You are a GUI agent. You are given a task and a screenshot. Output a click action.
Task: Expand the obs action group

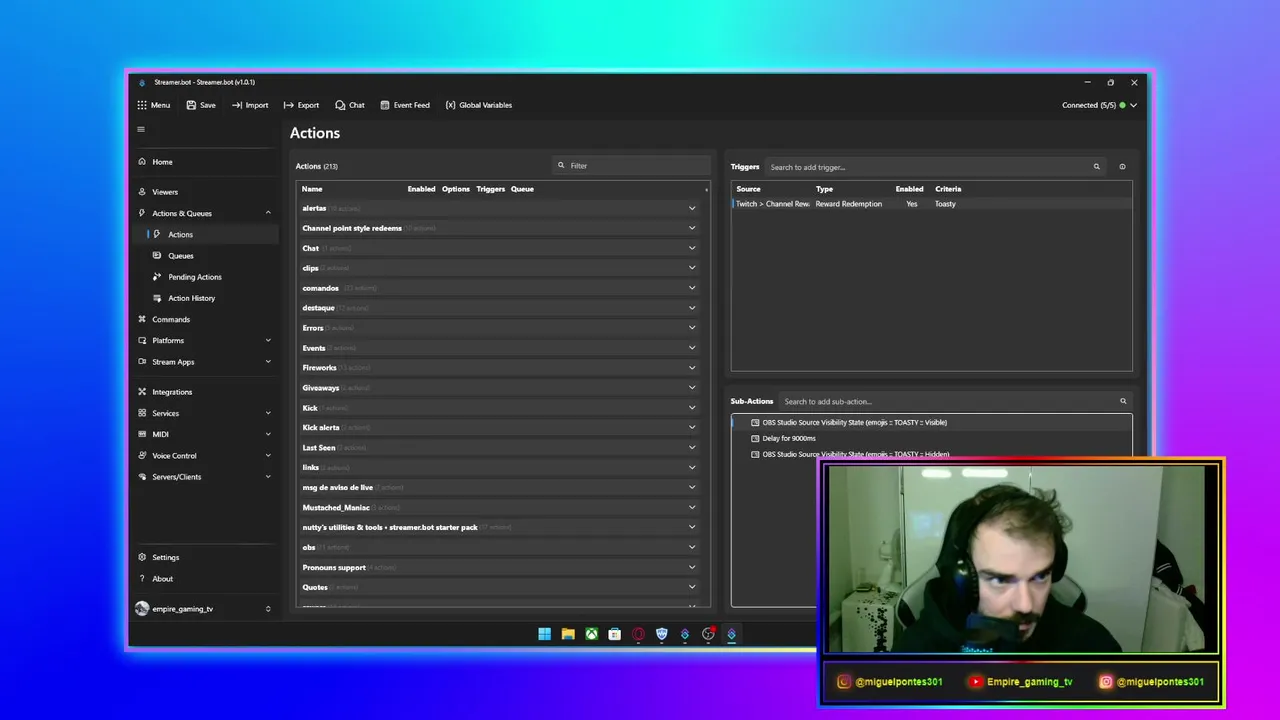pyautogui.click(x=692, y=548)
